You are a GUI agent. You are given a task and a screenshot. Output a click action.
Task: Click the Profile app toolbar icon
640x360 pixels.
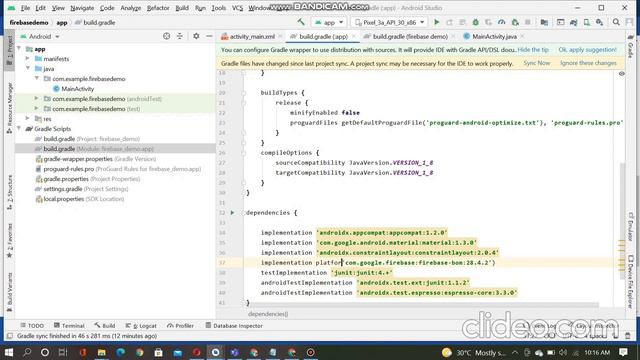pos(502,22)
